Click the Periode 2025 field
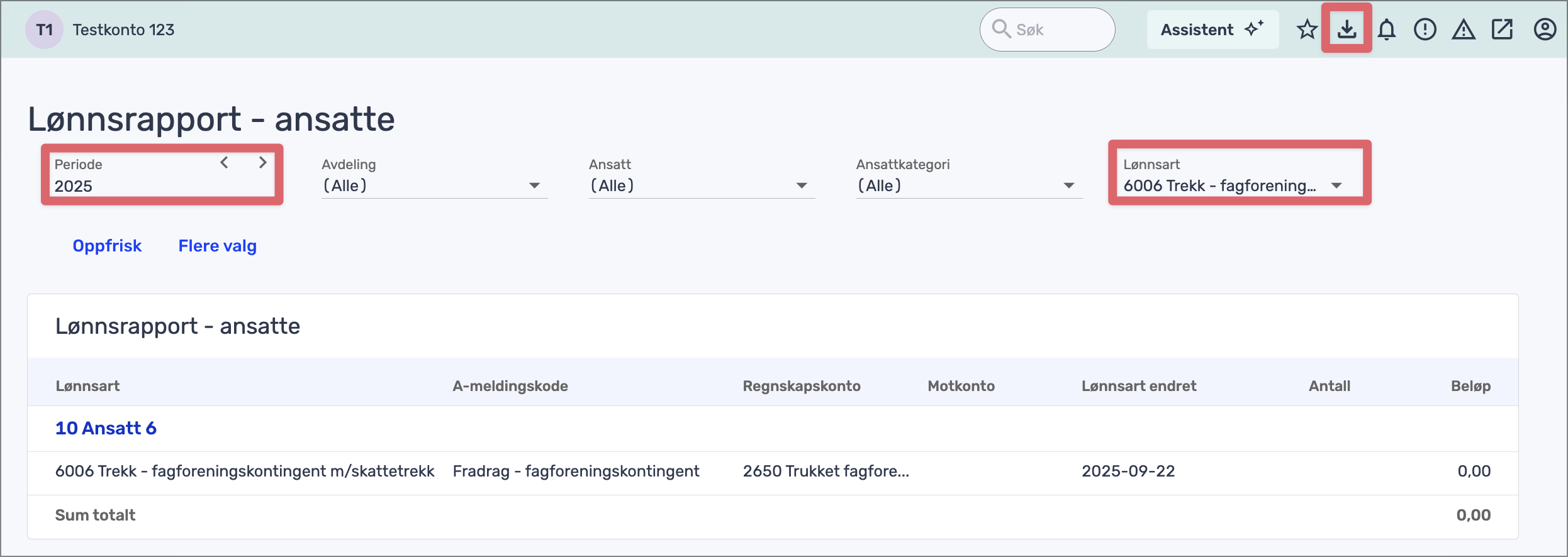Screen dimensions: 1568x557 (126, 186)
